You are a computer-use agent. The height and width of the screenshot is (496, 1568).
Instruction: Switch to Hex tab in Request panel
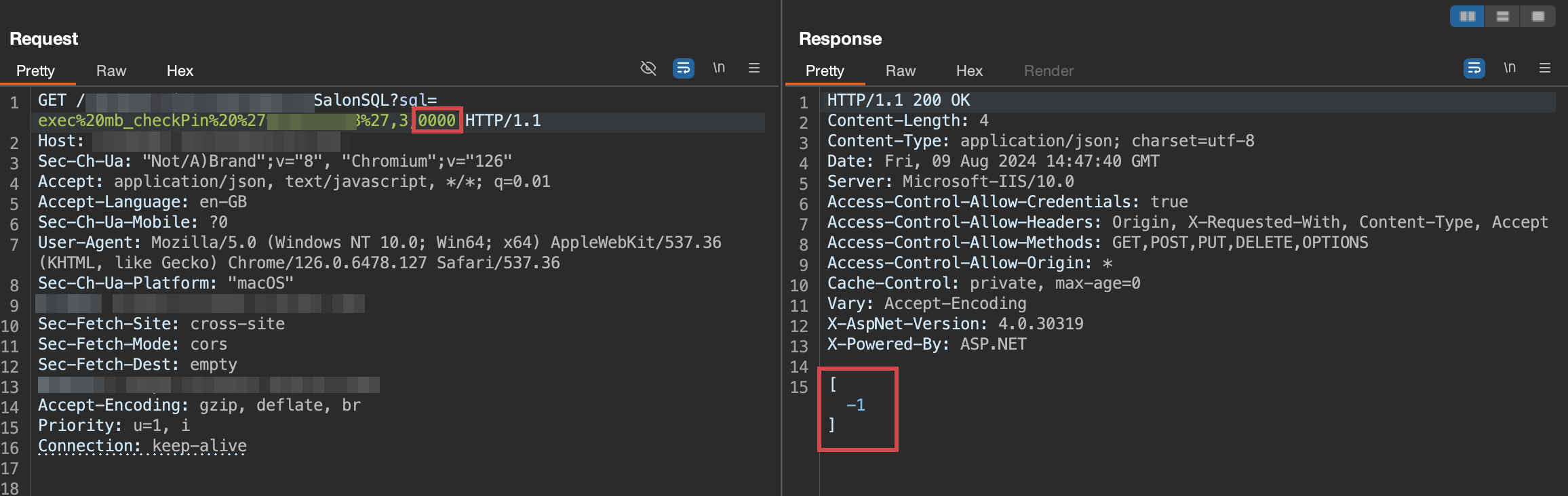[x=180, y=70]
